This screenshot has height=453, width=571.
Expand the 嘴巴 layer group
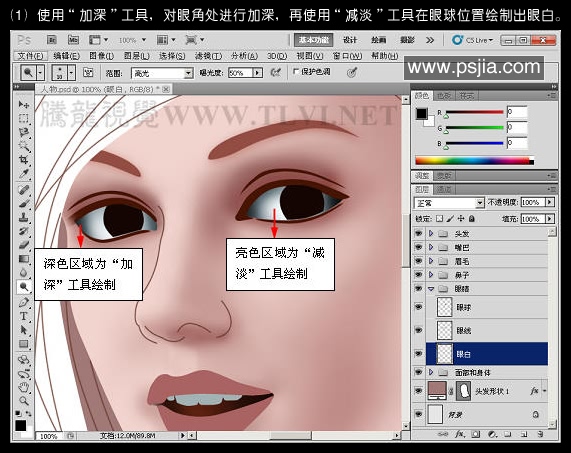click(x=431, y=247)
